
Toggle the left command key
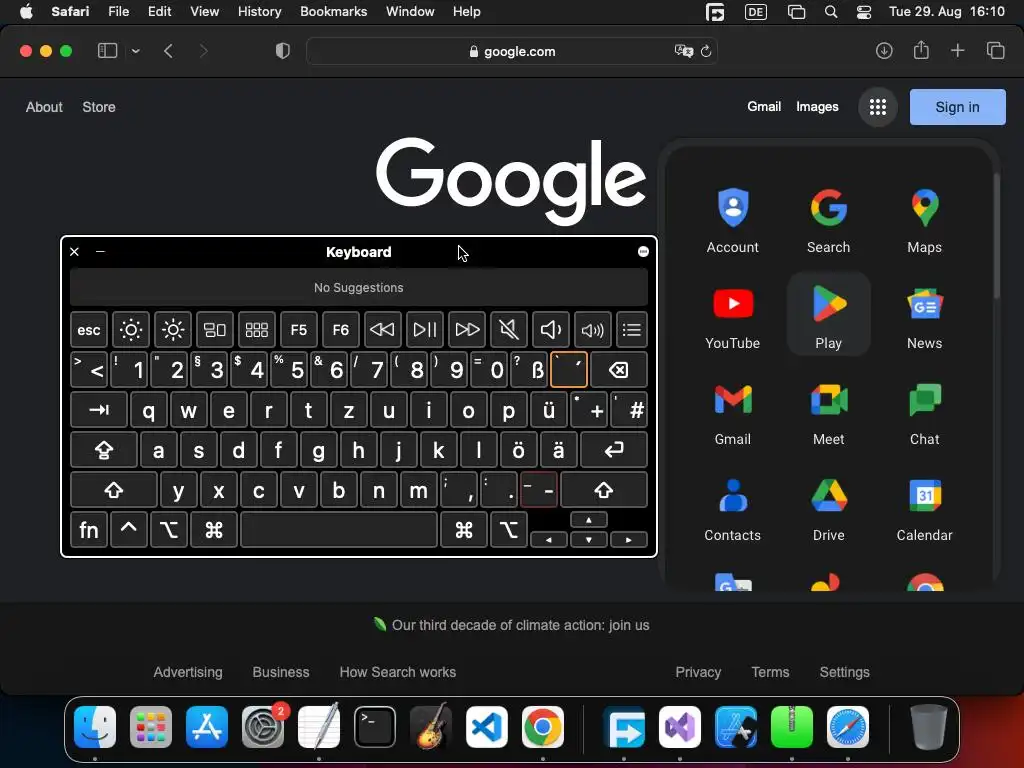point(214,530)
